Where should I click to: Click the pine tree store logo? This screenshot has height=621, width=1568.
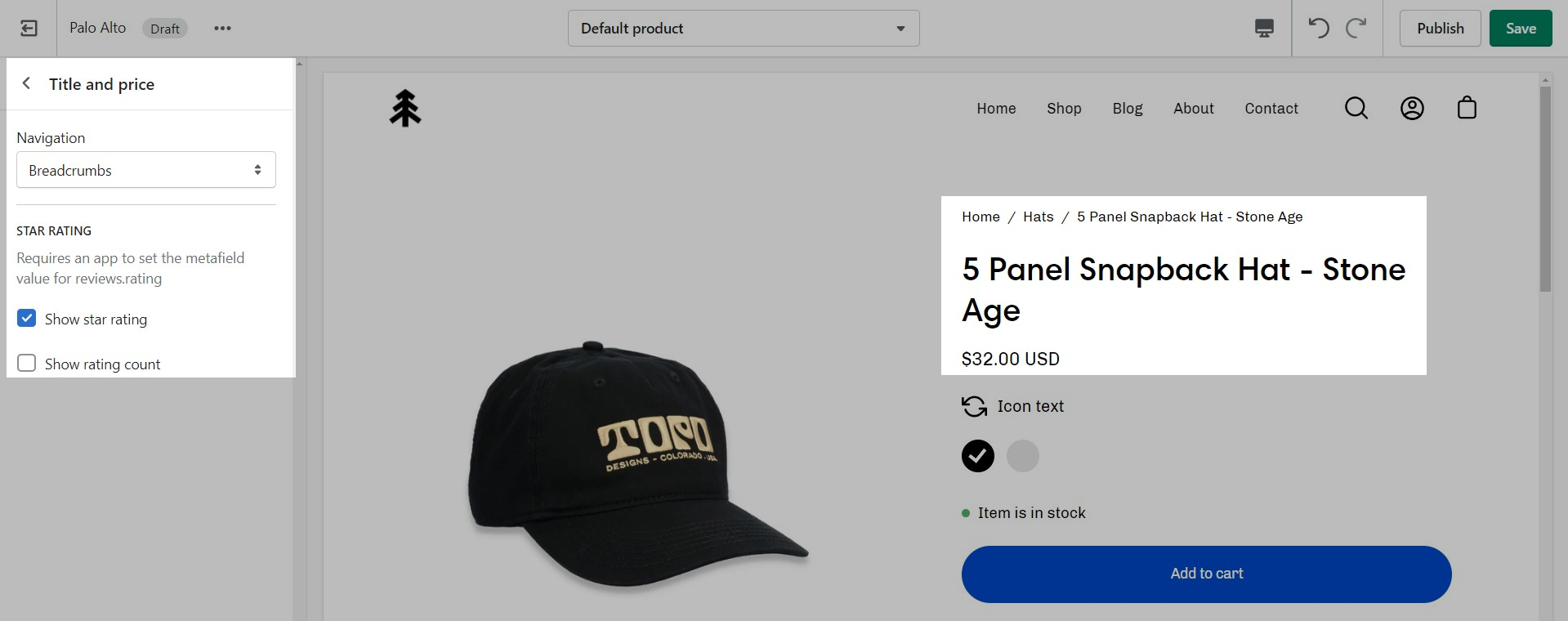tap(405, 109)
